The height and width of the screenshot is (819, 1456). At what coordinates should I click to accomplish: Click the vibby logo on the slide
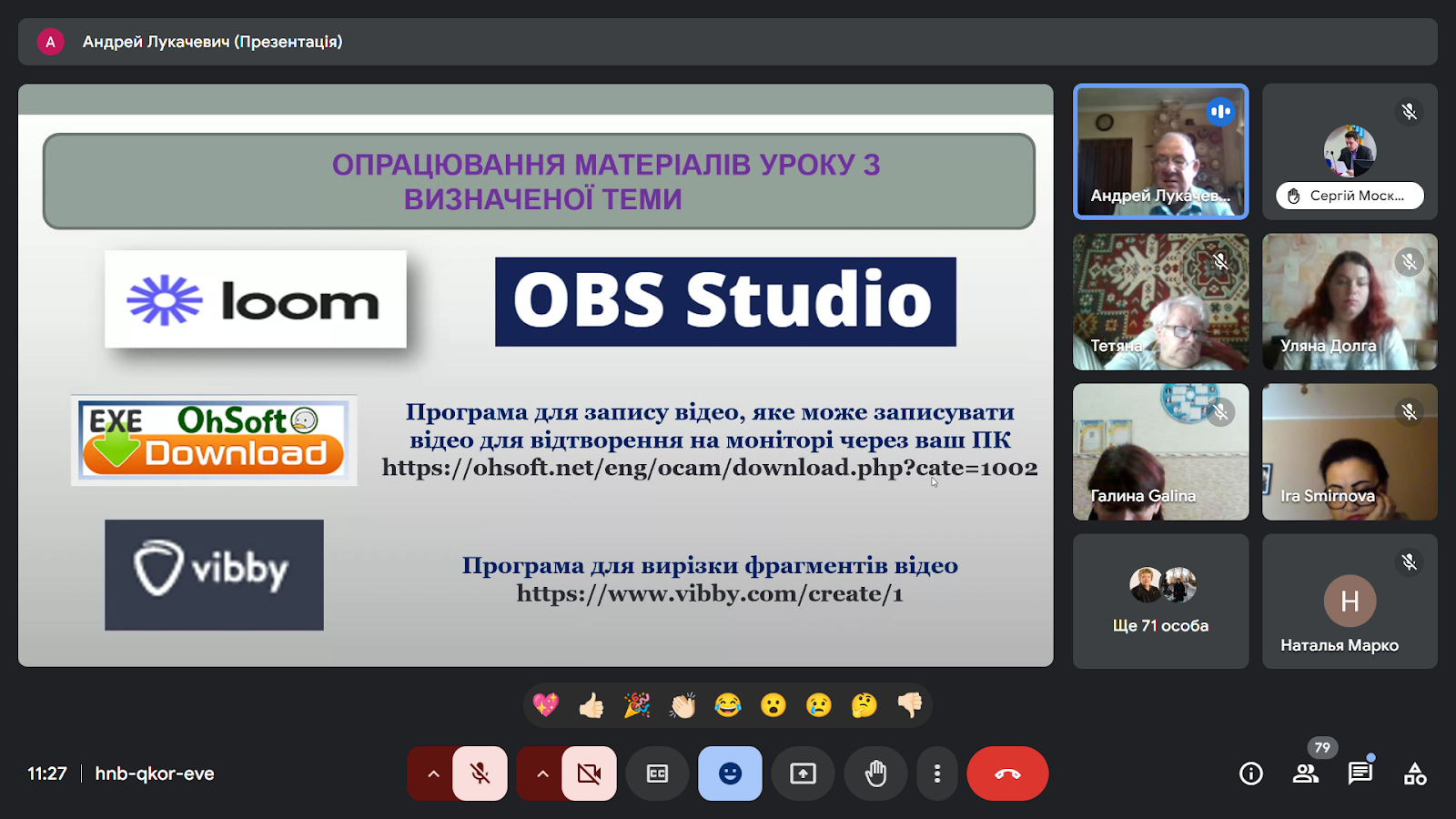[214, 575]
